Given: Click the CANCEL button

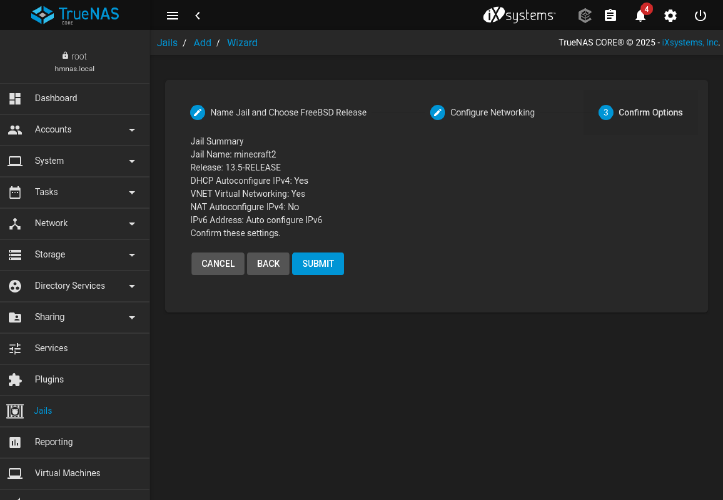Looking at the screenshot, I should [218, 264].
